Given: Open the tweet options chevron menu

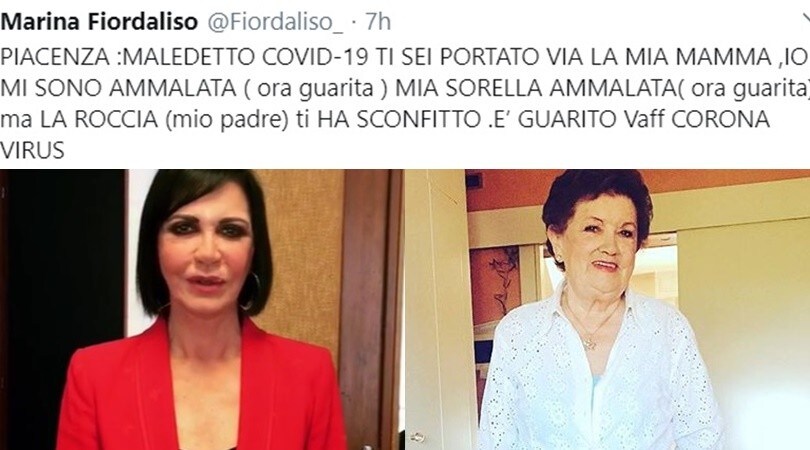Looking at the screenshot, I should coord(805,19).
